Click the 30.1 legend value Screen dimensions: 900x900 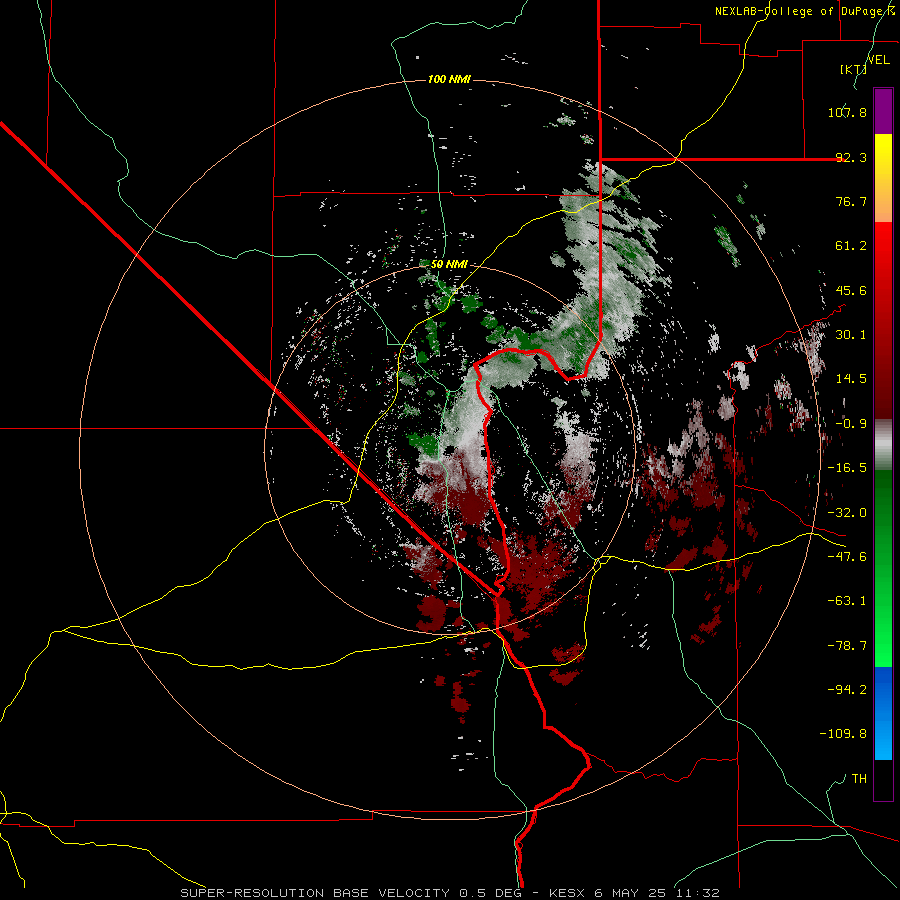[x=851, y=335]
